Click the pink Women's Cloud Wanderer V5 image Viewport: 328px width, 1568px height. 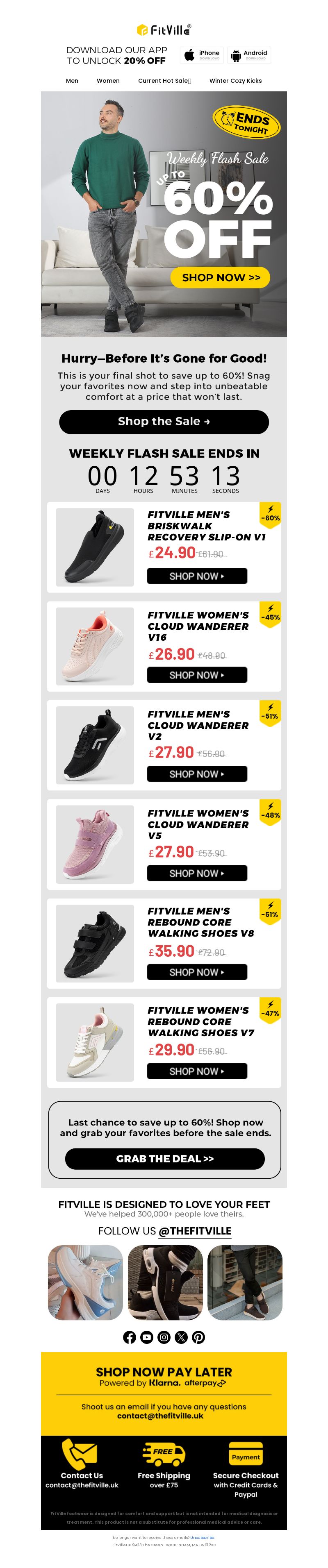click(x=94, y=844)
